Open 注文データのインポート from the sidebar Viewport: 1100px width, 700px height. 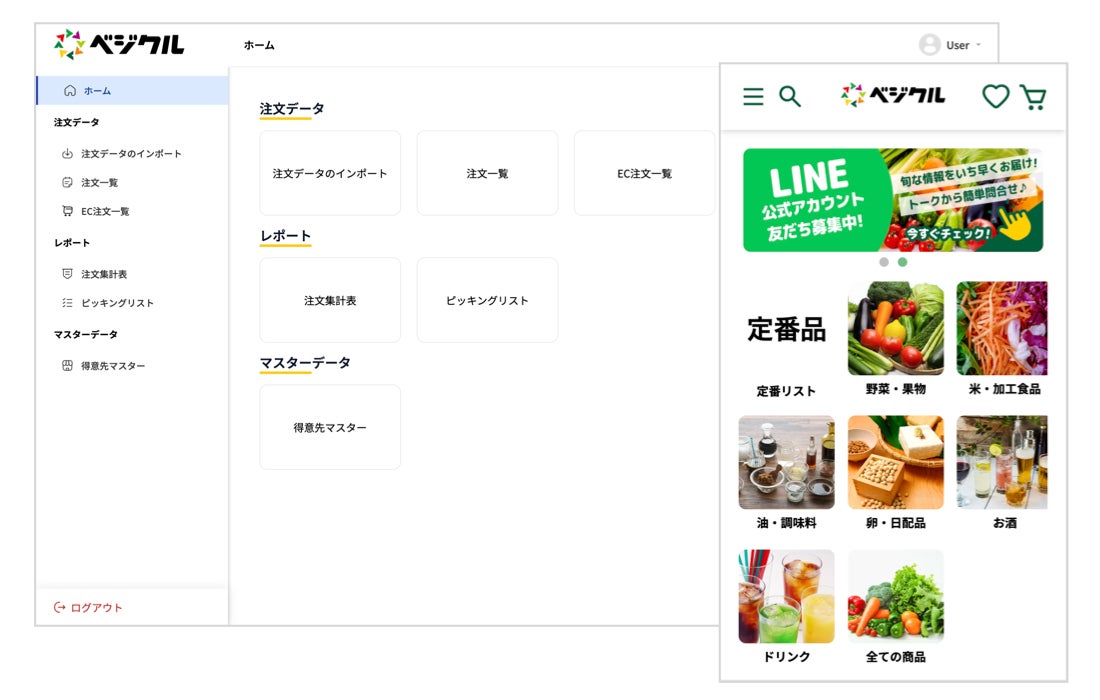[x=131, y=154]
